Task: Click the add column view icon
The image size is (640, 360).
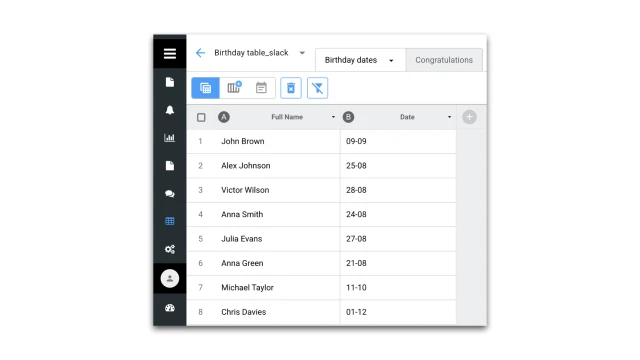Action: pos(234,88)
